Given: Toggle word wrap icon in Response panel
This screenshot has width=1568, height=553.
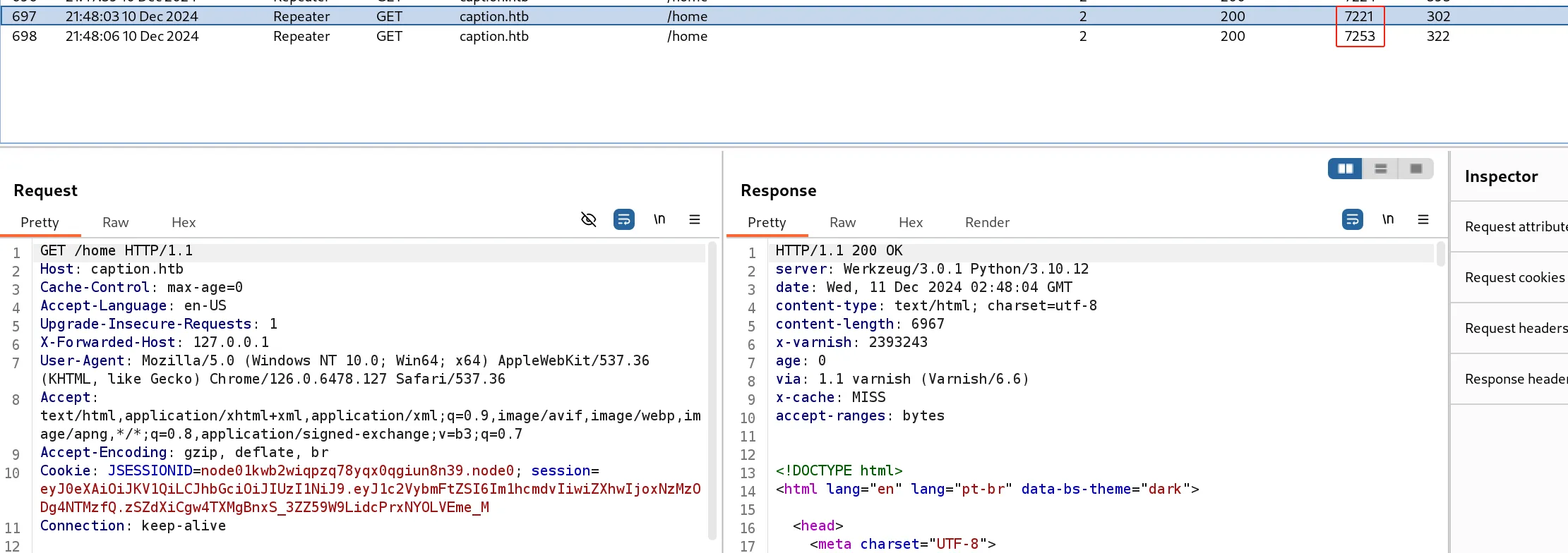Looking at the screenshot, I should pyautogui.click(x=1353, y=219).
